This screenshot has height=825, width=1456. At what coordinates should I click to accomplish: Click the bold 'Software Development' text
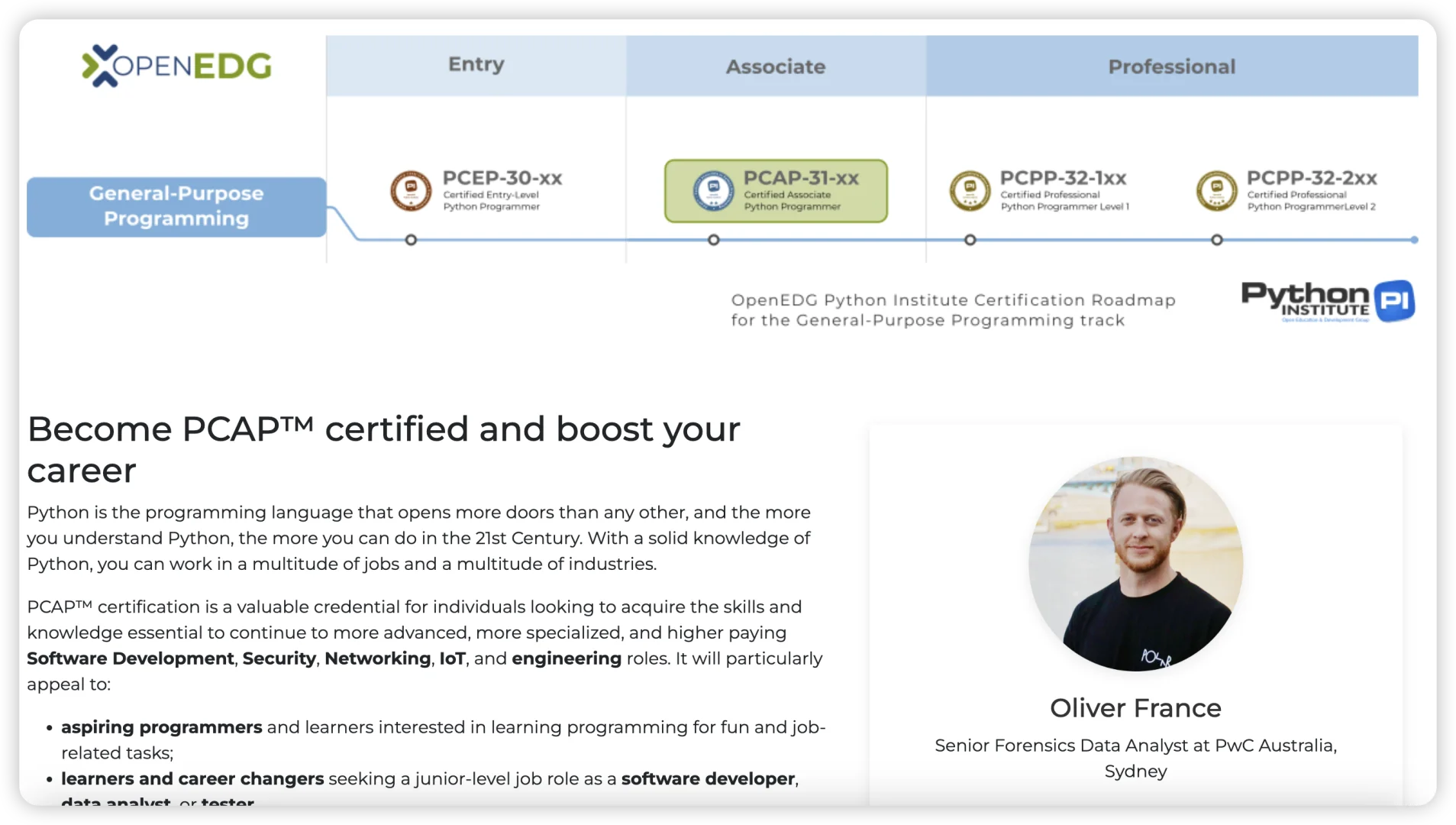(131, 658)
